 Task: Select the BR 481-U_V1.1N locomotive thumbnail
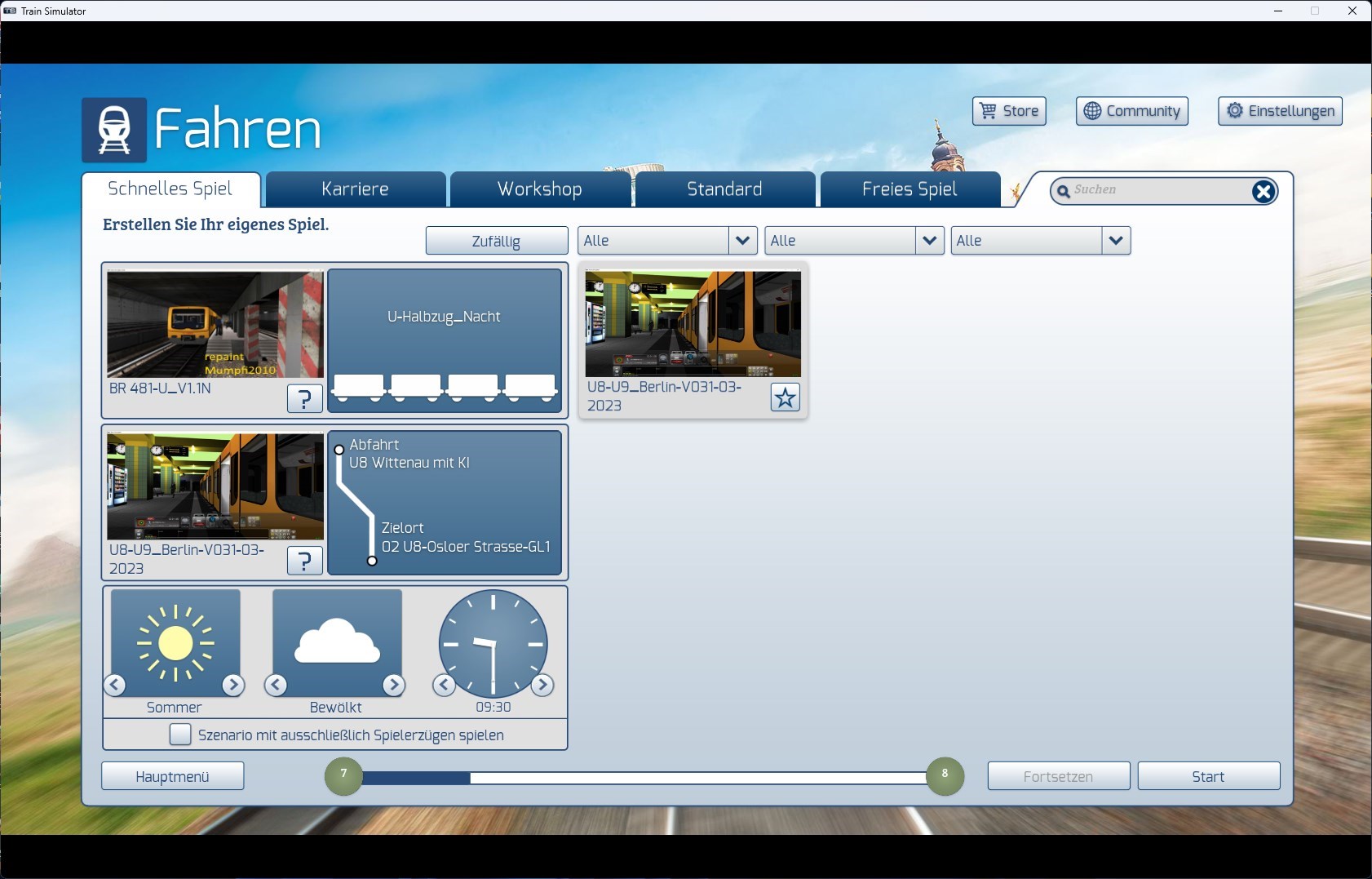215,324
